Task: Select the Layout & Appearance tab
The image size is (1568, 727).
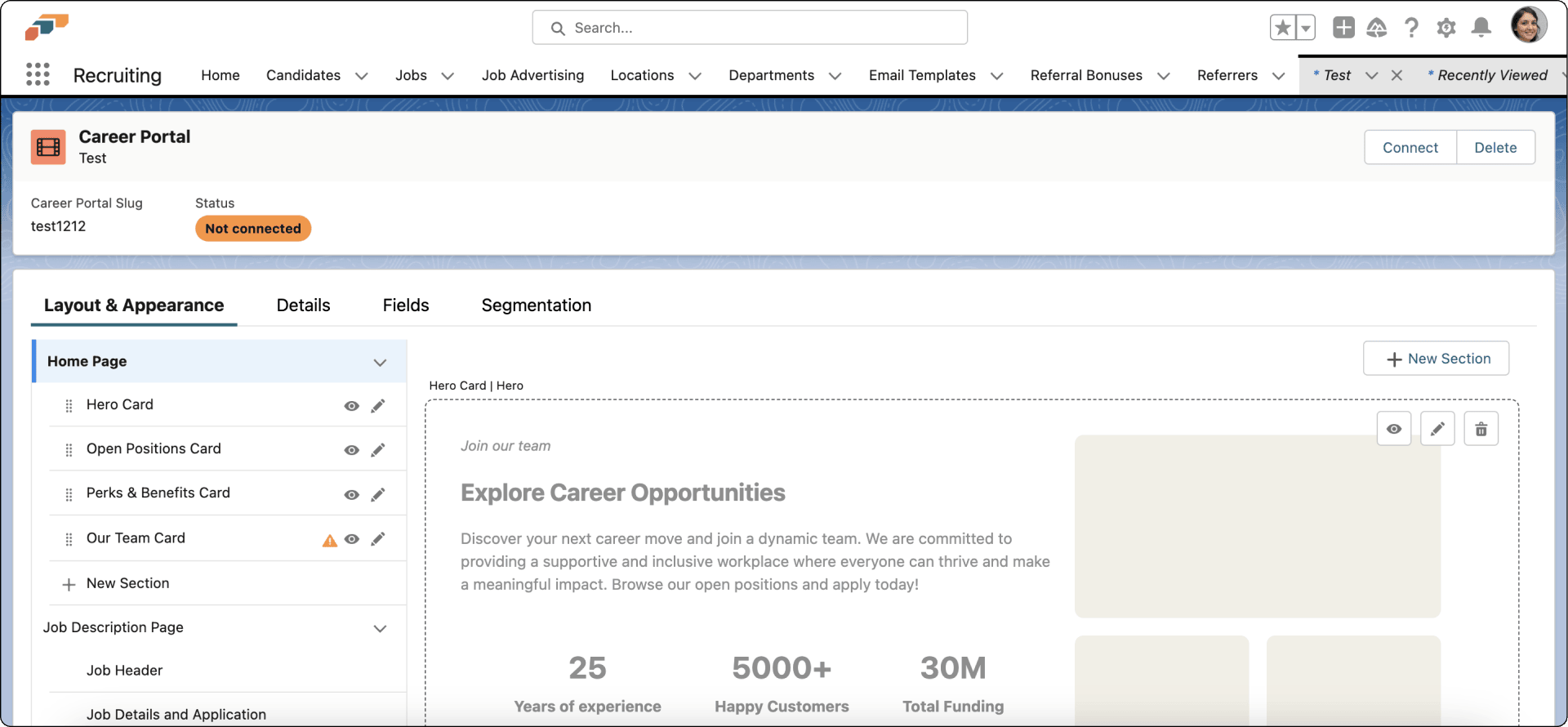Action: point(134,306)
